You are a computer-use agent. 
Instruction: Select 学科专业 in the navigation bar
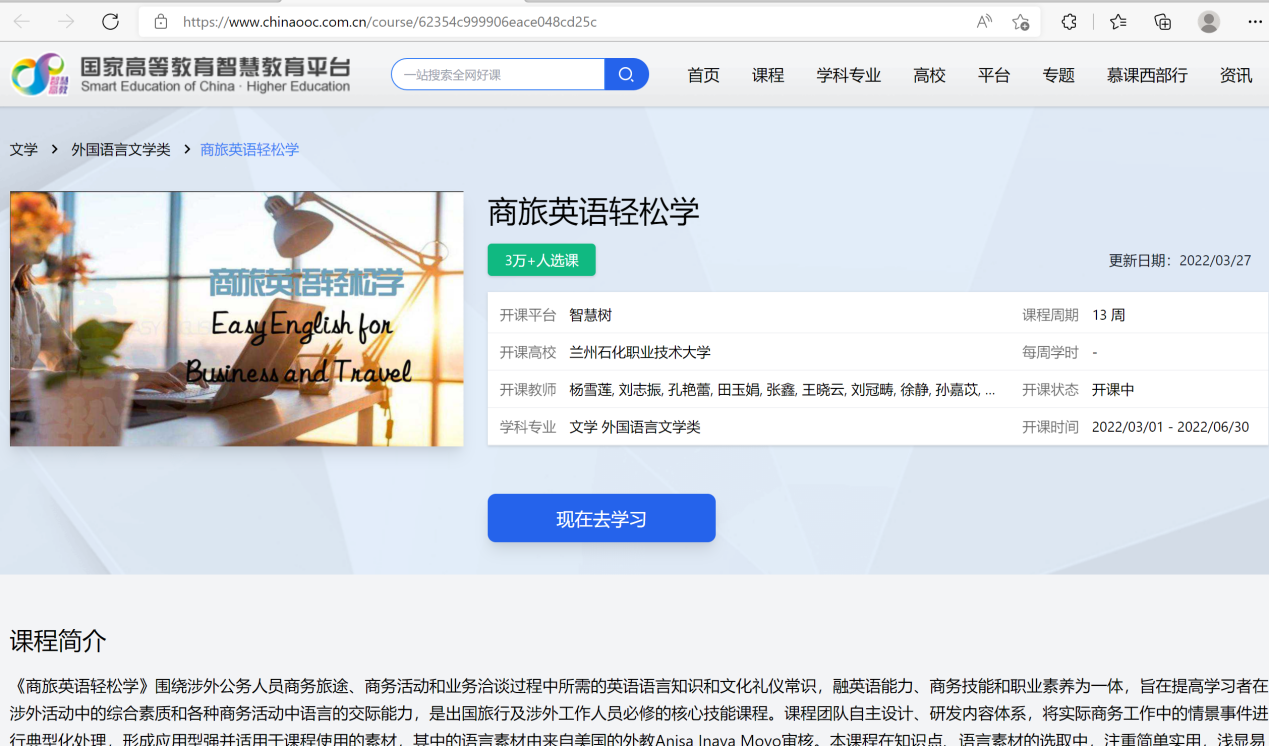(x=848, y=75)
